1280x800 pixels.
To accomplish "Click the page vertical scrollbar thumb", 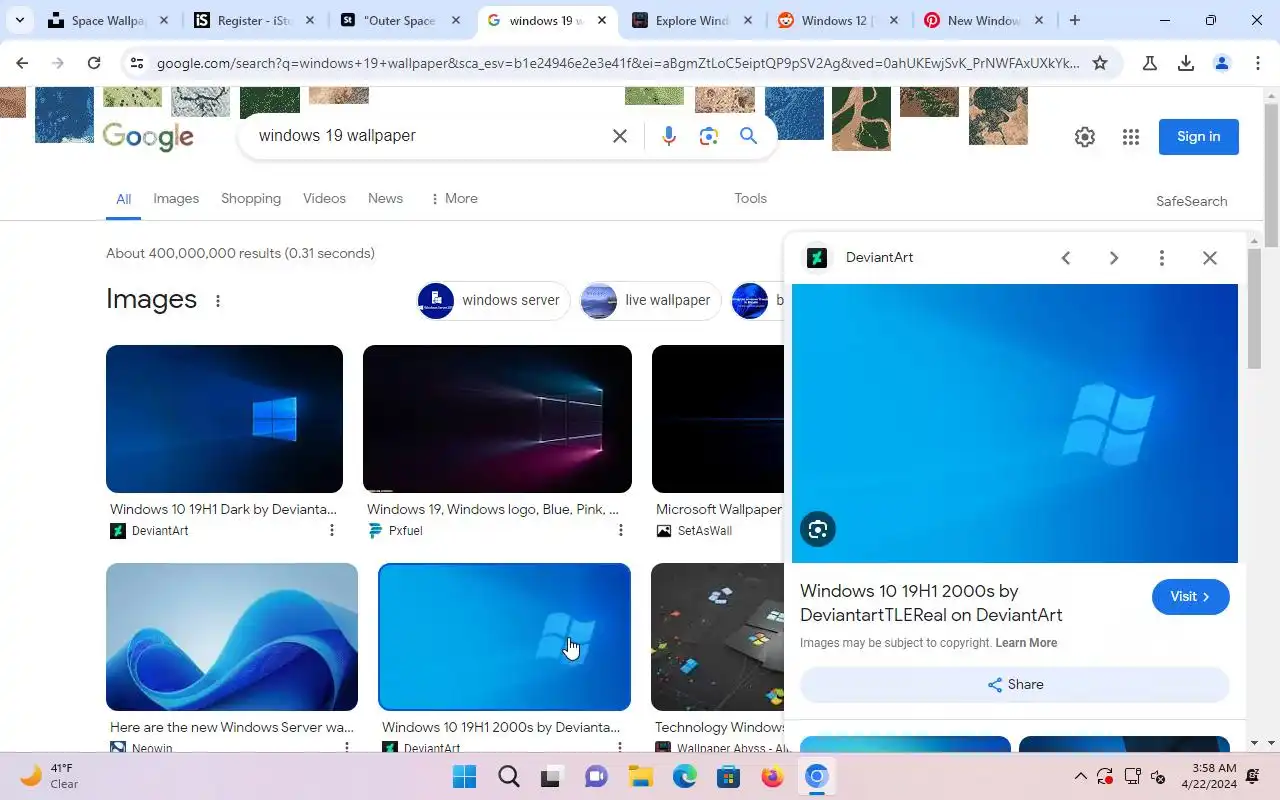I will click(1271, 177).
